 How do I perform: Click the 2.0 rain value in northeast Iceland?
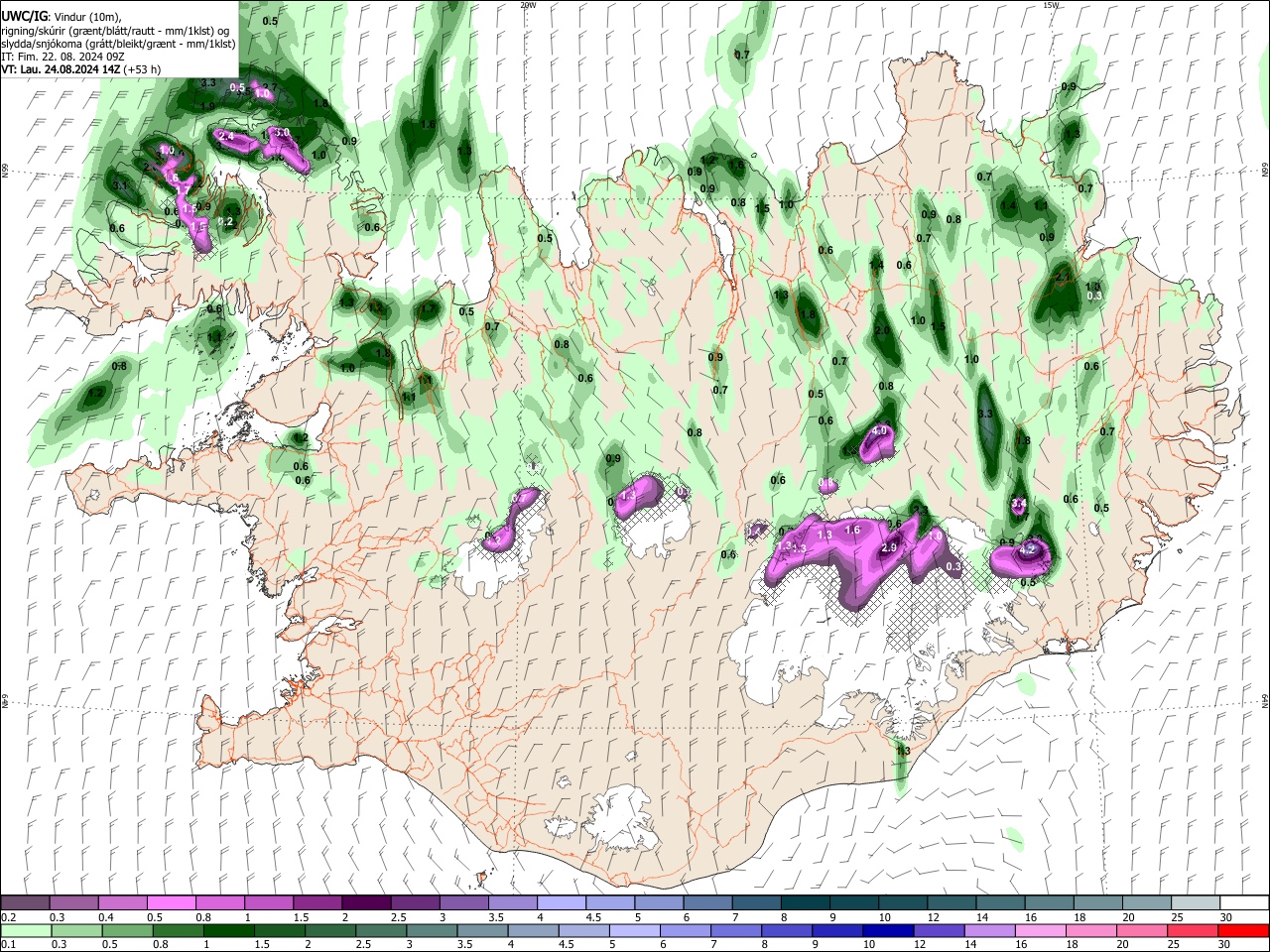click(881, 331)
